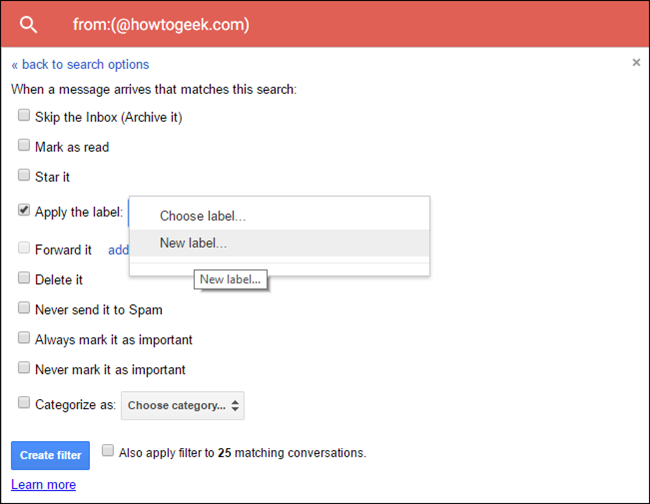Open the Choose category dropdown

tap(183, 406)
